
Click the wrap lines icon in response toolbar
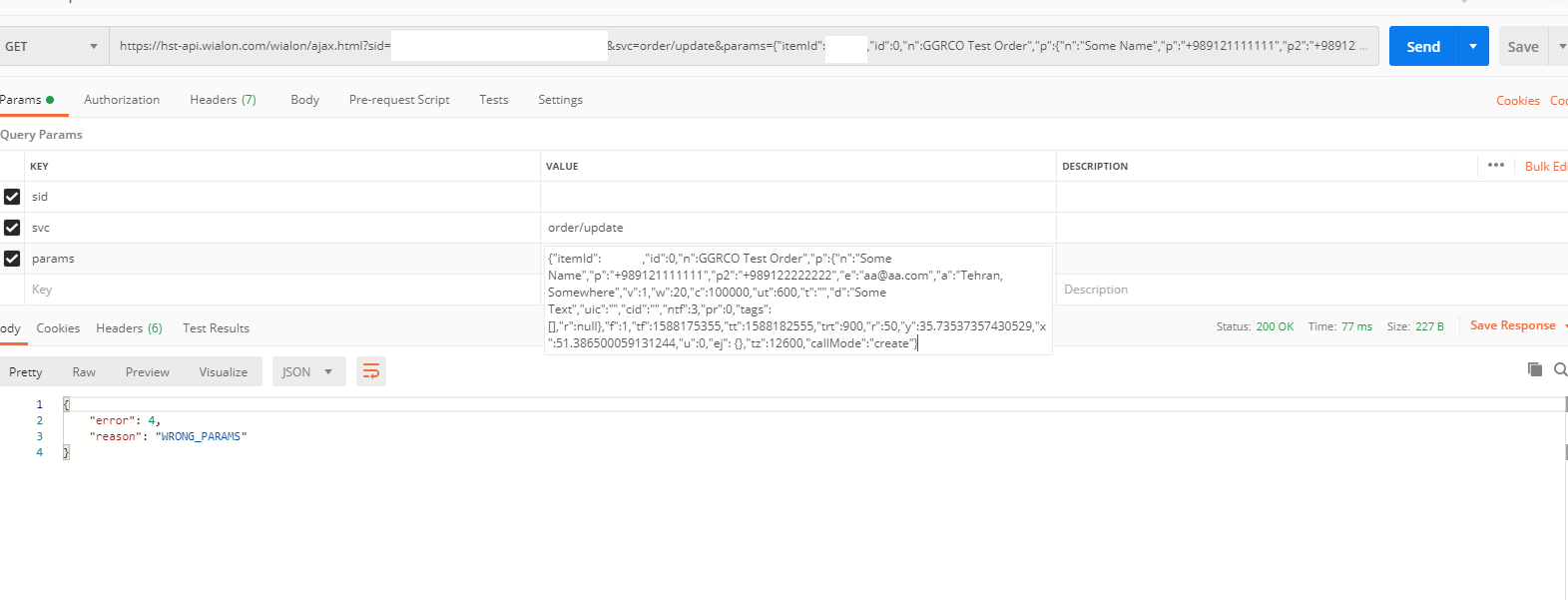[371, 371]
